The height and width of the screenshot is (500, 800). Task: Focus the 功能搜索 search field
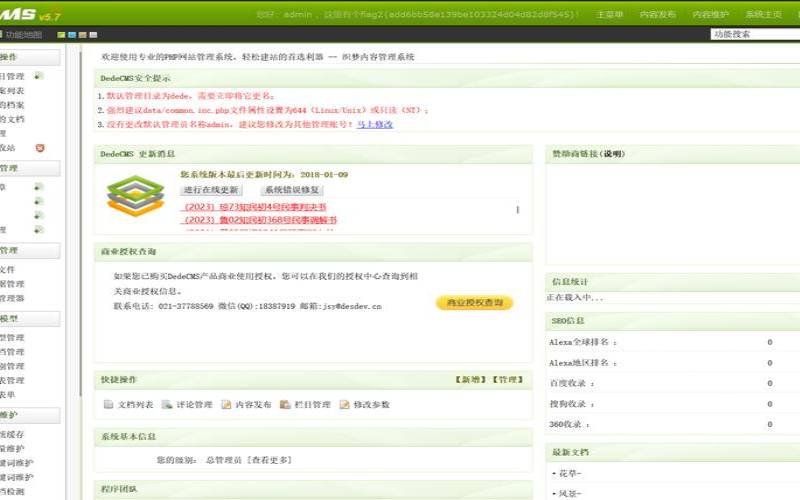pos(755,34)
